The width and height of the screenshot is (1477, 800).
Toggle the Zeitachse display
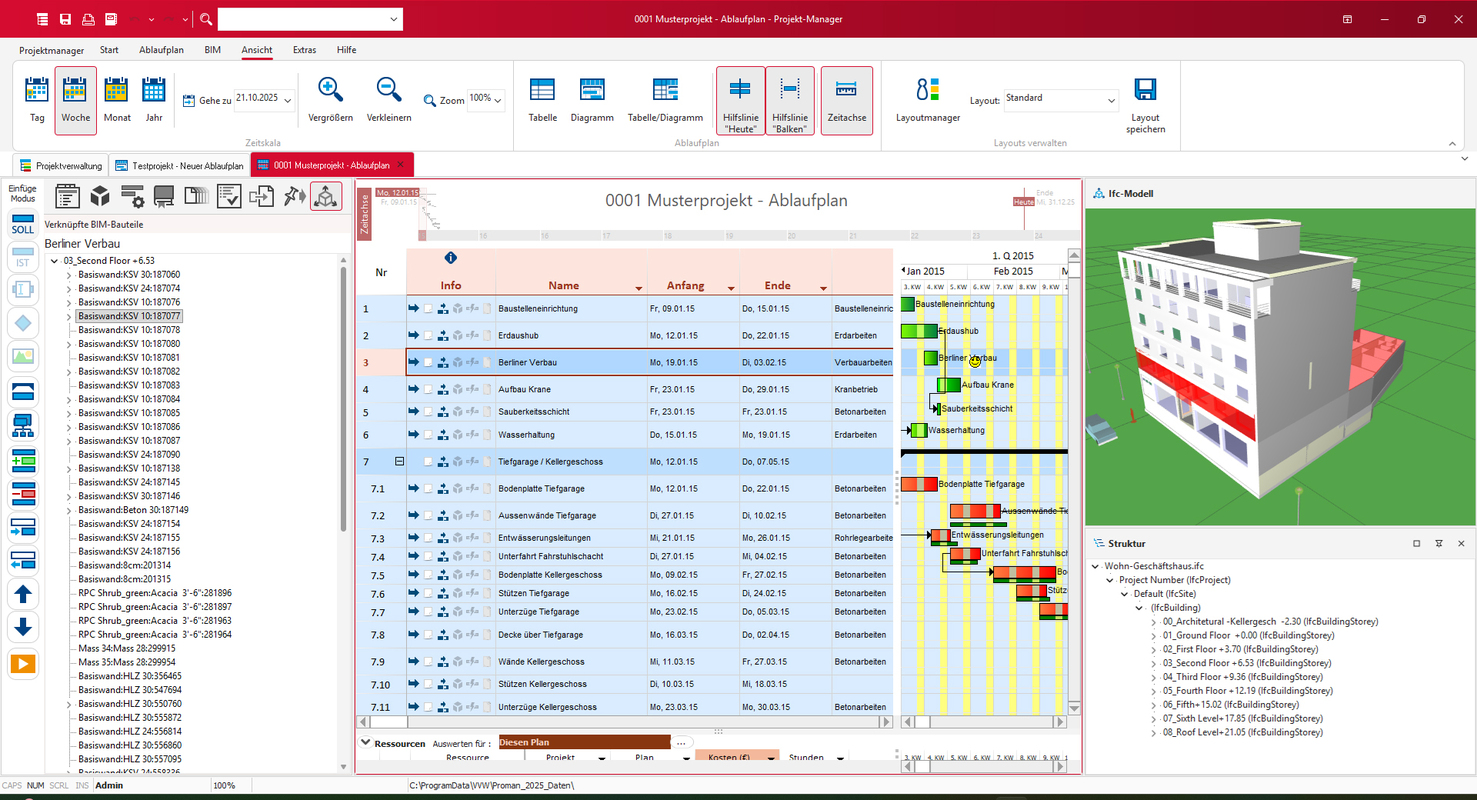tap(846, 98)
